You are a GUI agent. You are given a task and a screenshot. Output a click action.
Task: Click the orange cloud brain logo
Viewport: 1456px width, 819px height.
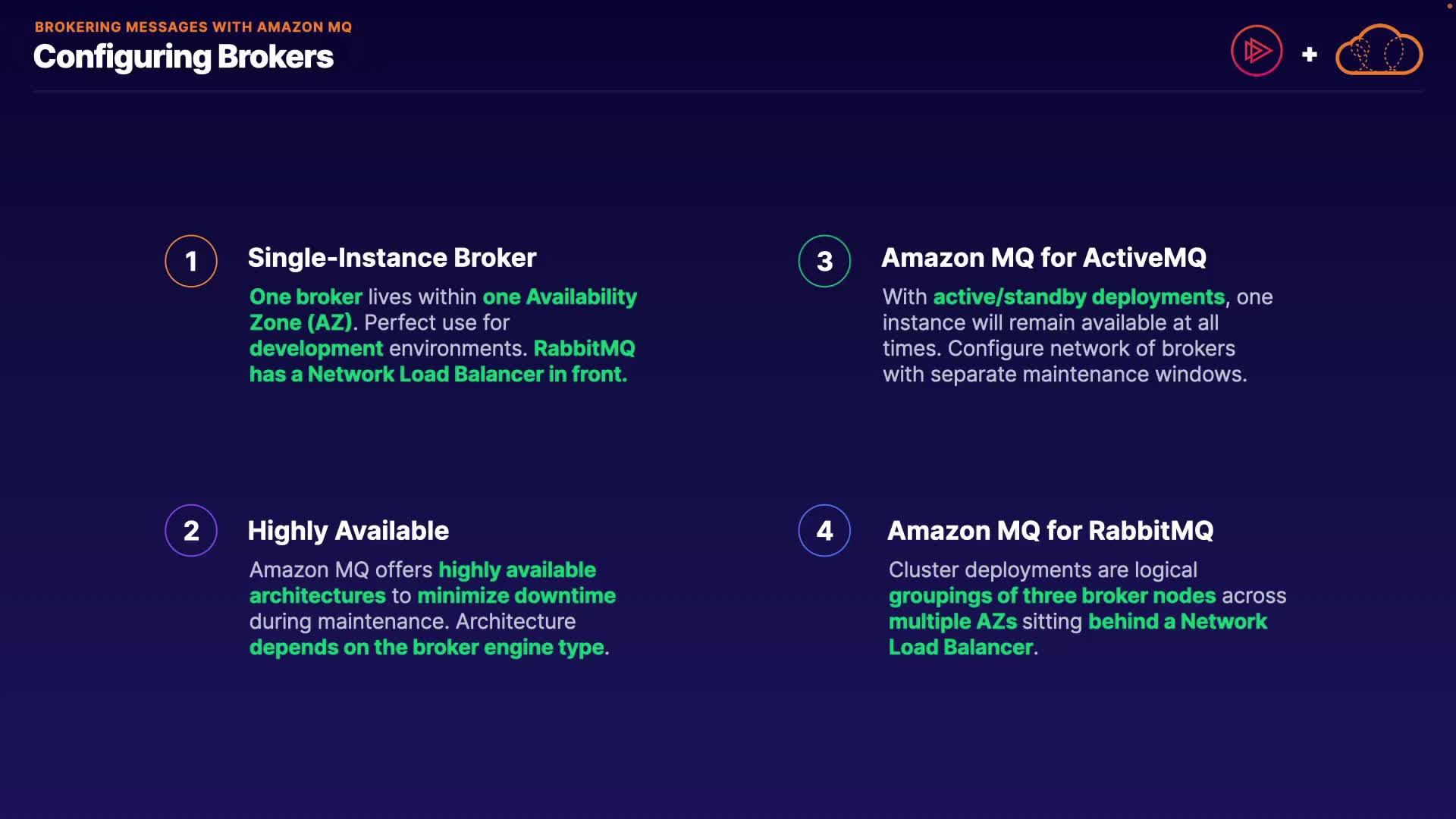pyautogui.click(x=1379, y=51)
